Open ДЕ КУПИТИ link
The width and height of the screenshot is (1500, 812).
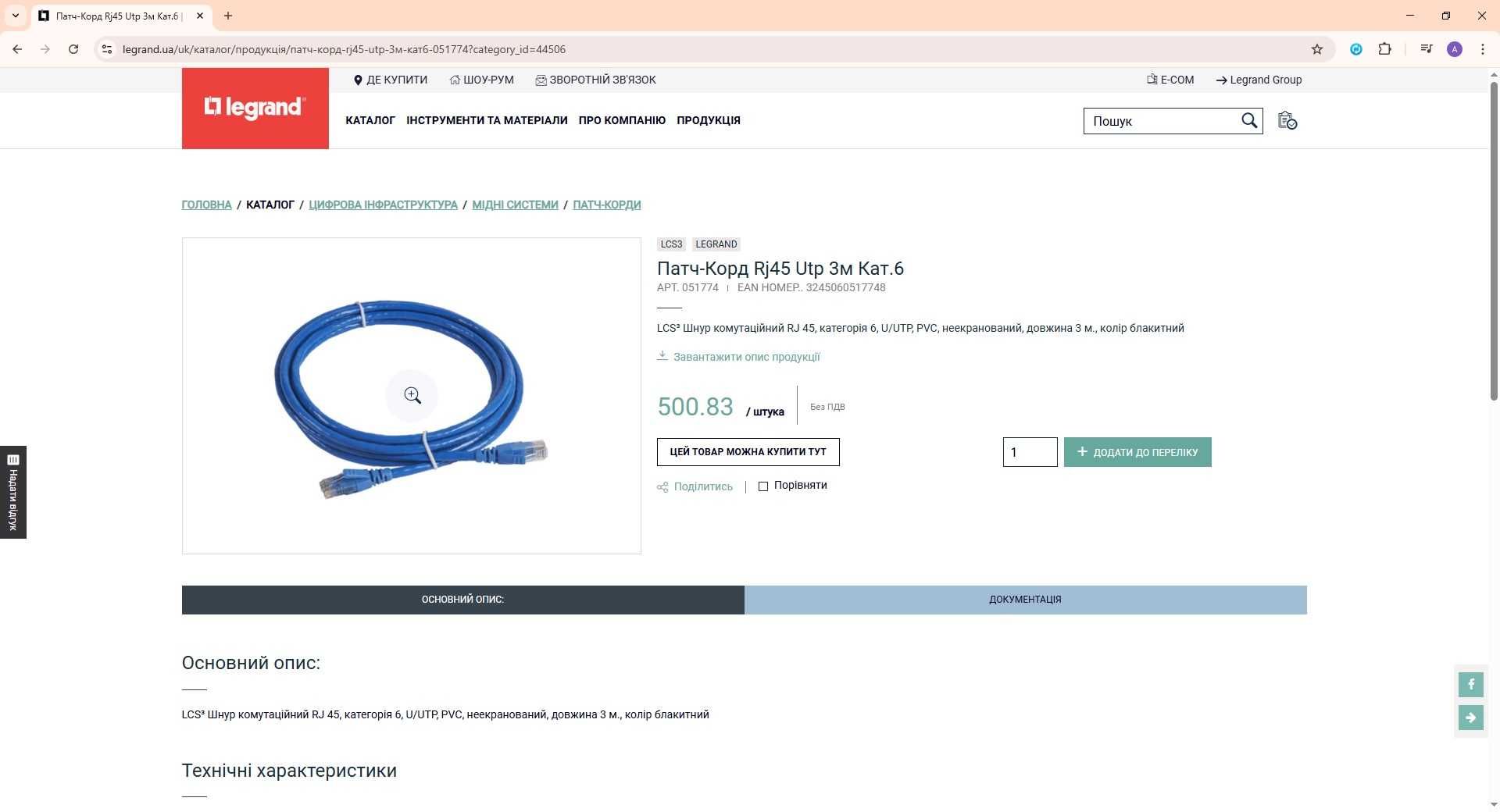click(391, 80)
